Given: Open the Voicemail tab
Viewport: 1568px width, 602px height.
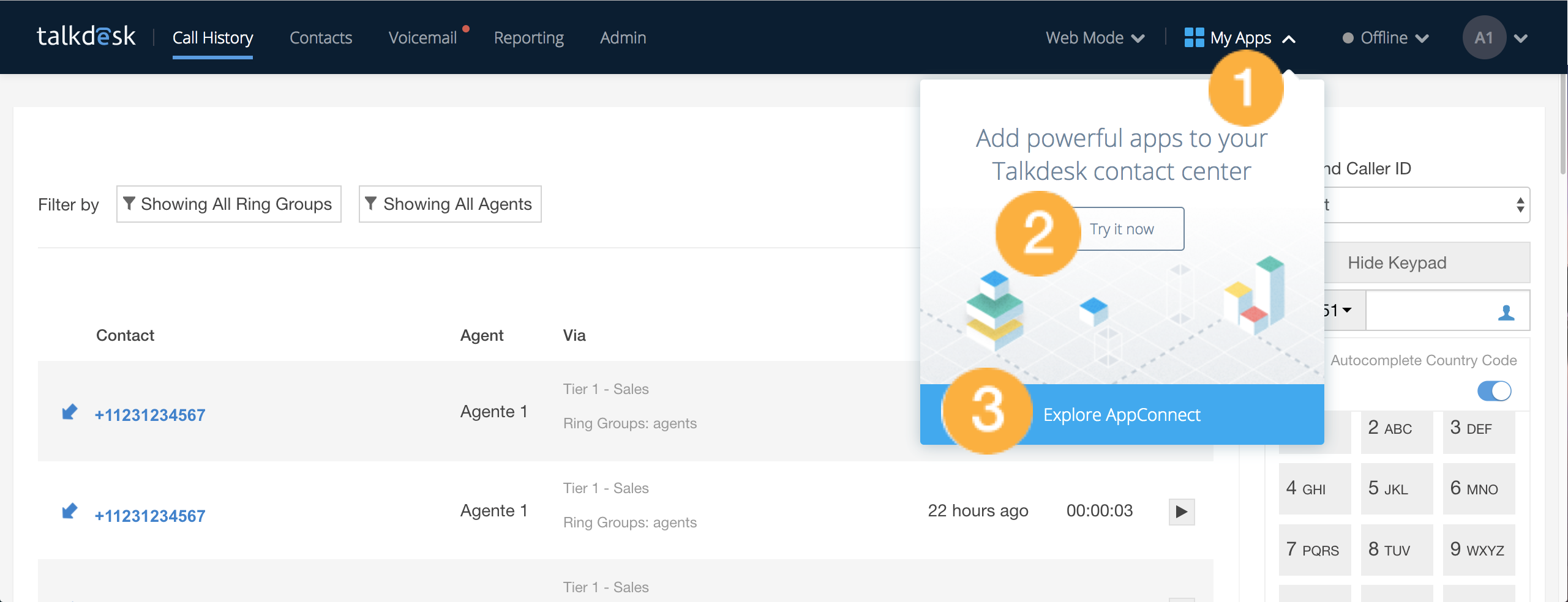Looking at the screenshot, I should [422, 38].
